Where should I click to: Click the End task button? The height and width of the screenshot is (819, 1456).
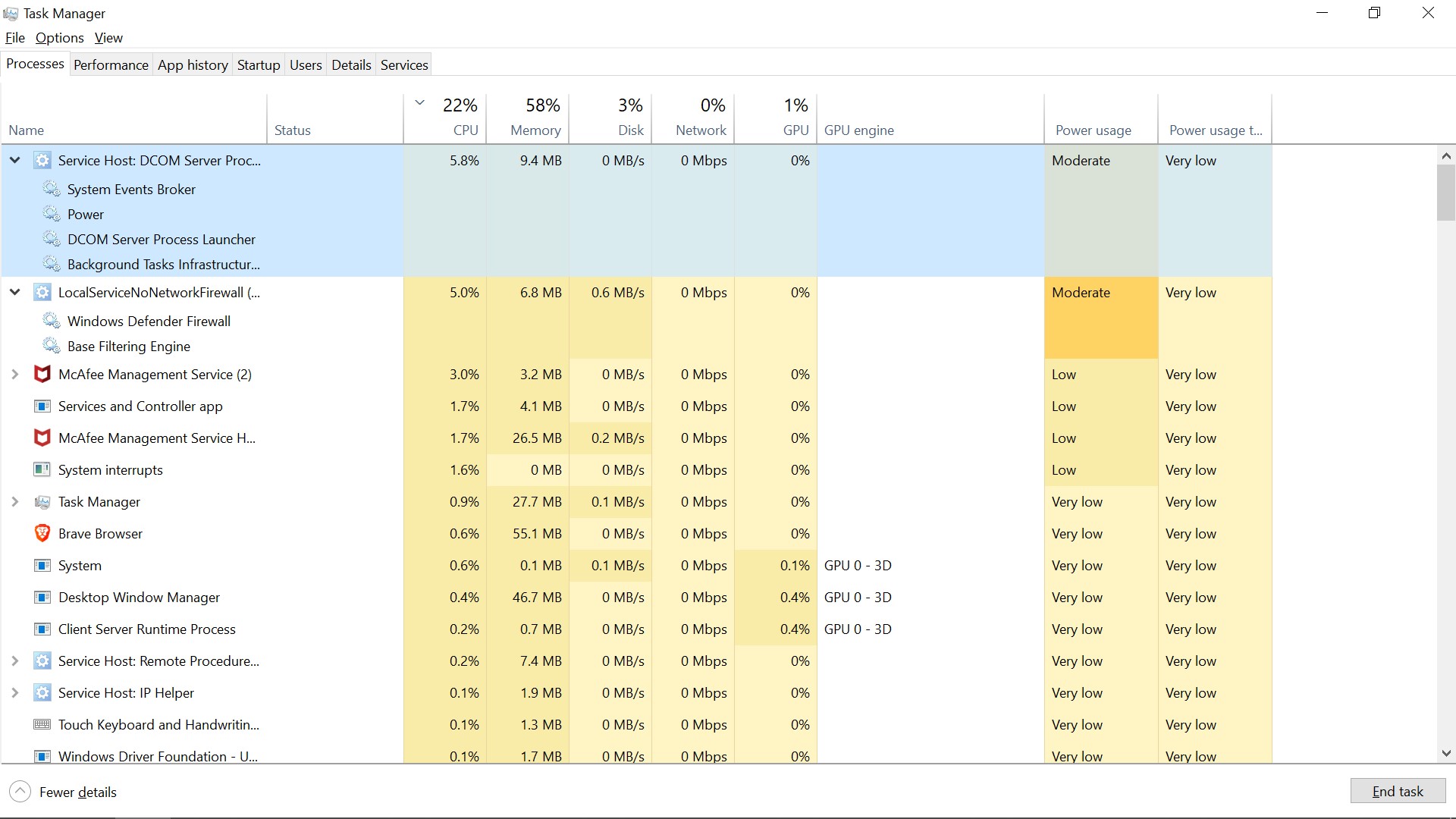point(1397,790)
